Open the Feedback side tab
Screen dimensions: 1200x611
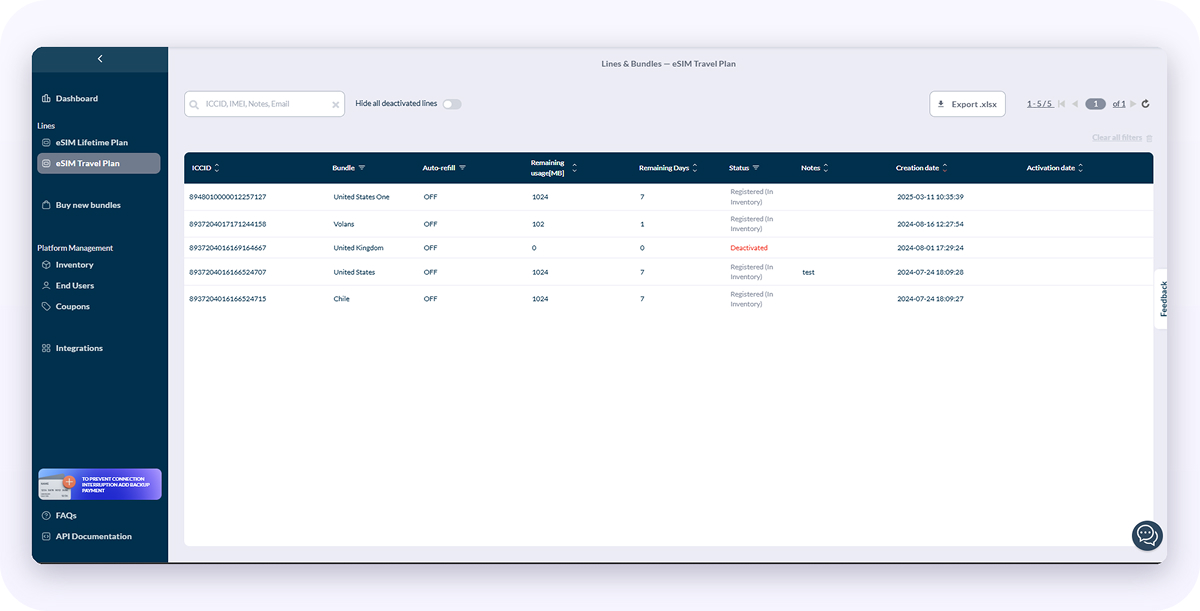[x=1163, y=298]
